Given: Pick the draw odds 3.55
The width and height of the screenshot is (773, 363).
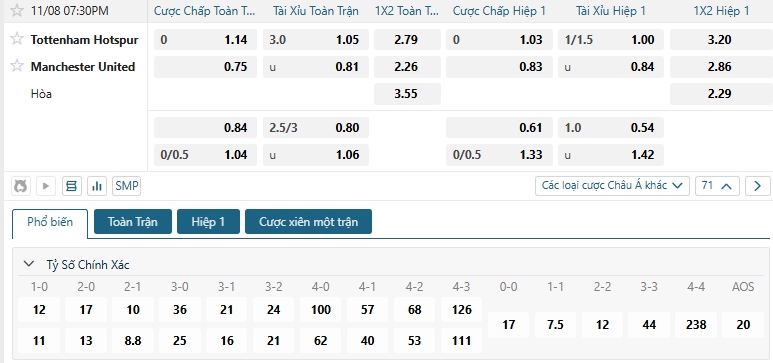Looking at the screenshot, I should point(407,94).
